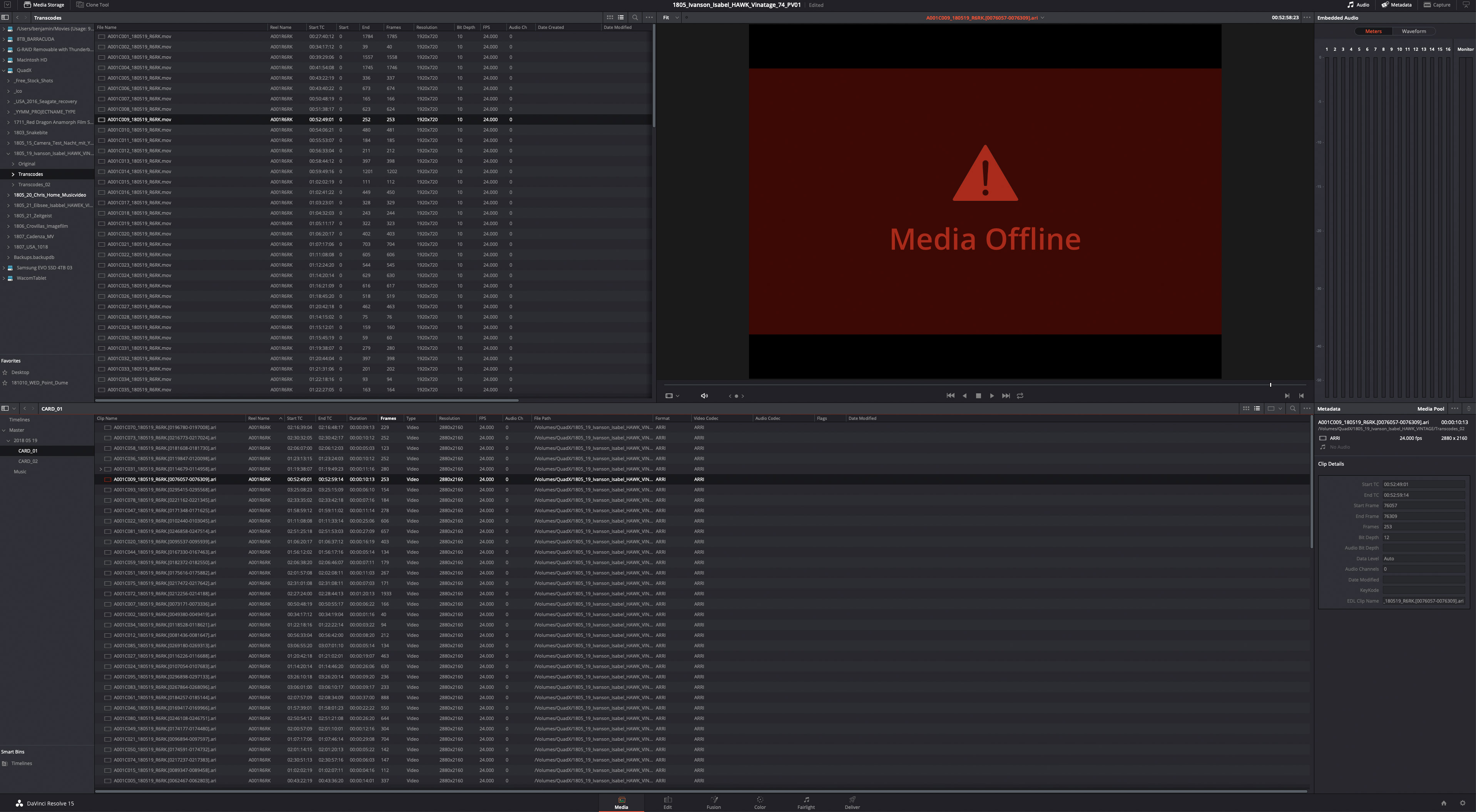The image size is (1476, 812).
Task: Switch to the Fusion page
Action: click(x=713, y=803)
